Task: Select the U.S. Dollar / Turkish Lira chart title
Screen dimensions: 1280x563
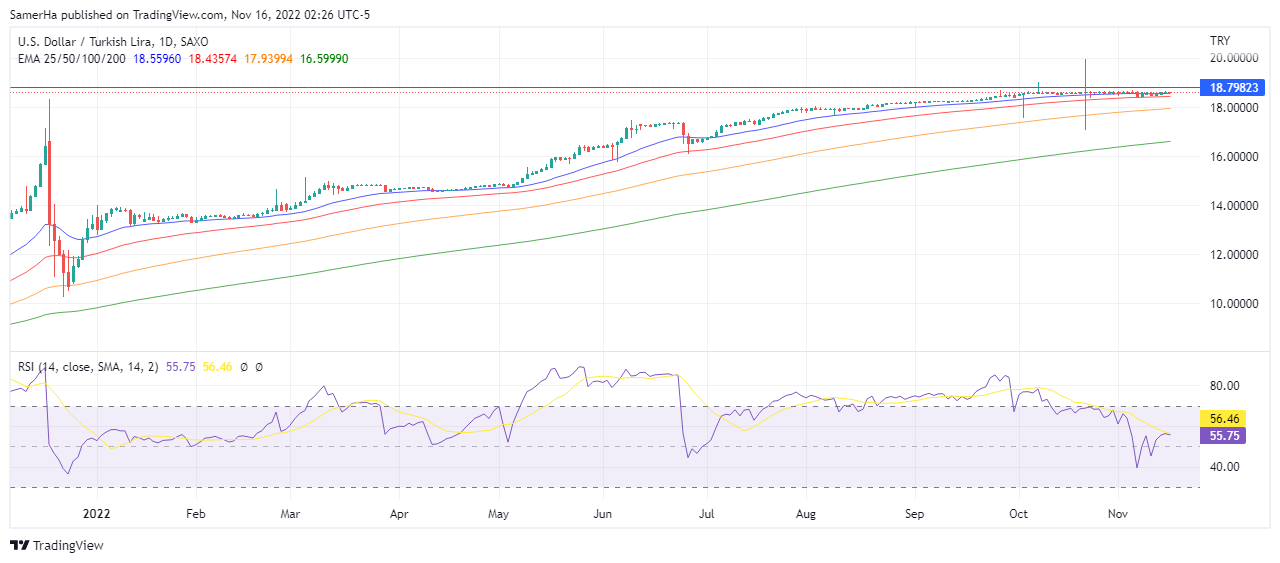Action: pyautogui.click(x=113, y=41)
